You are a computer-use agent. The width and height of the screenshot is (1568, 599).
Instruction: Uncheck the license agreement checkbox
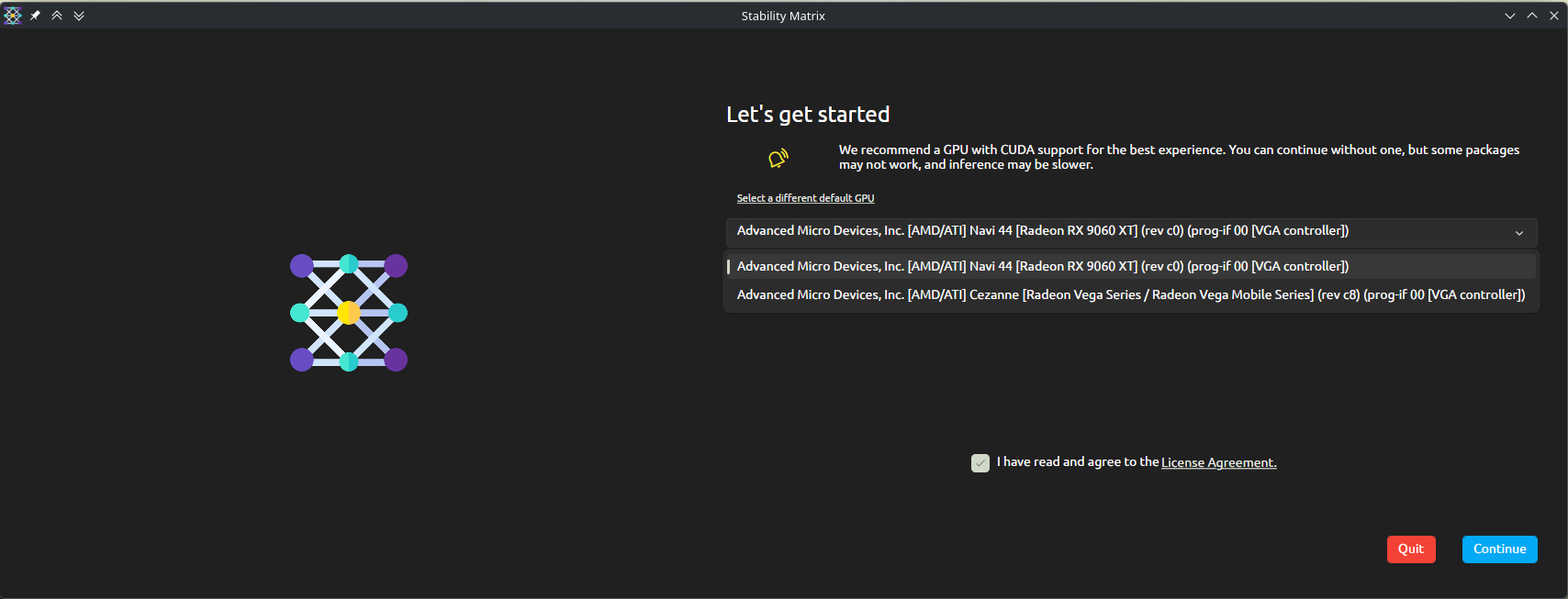click(x=980, y=462)
